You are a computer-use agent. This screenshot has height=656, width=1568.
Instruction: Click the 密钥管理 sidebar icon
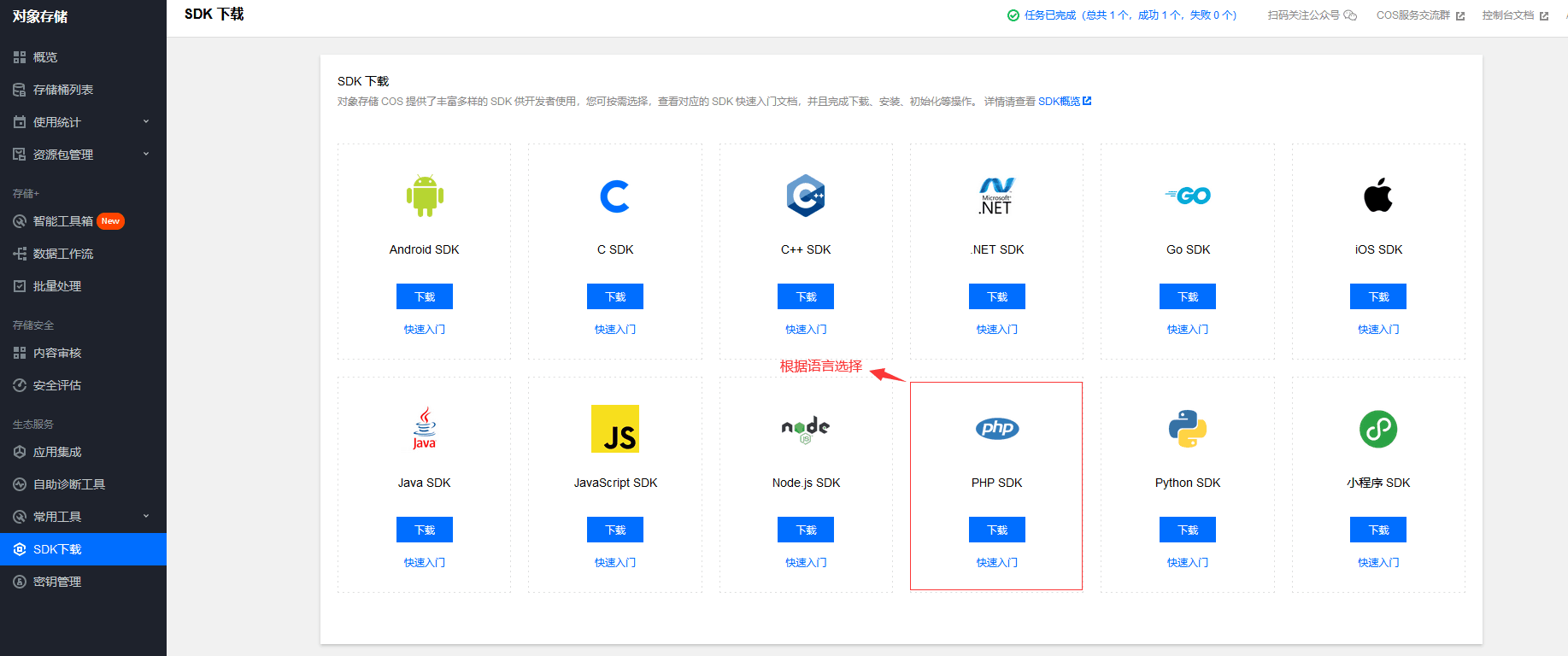pyautogui.click(x=20, y=582)
